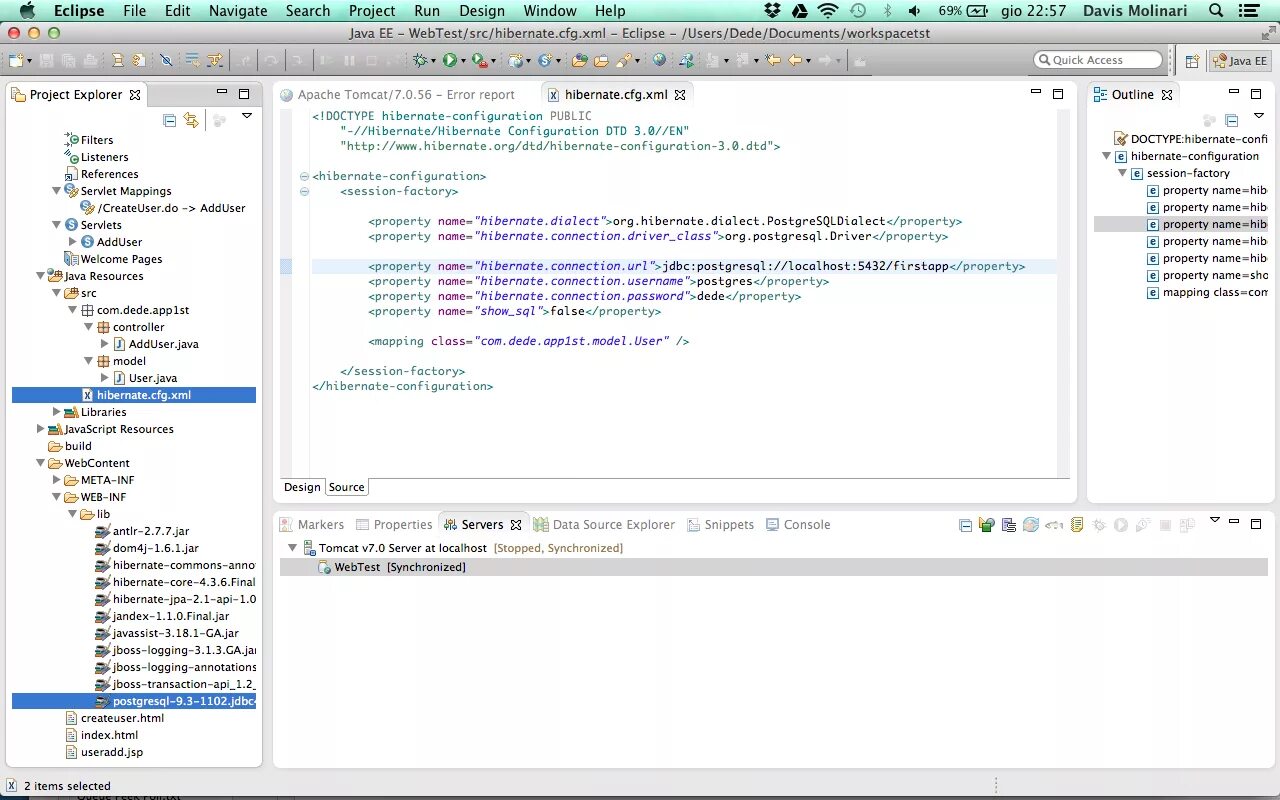Click the Open Perspective icon

[x=1192, y=61]
